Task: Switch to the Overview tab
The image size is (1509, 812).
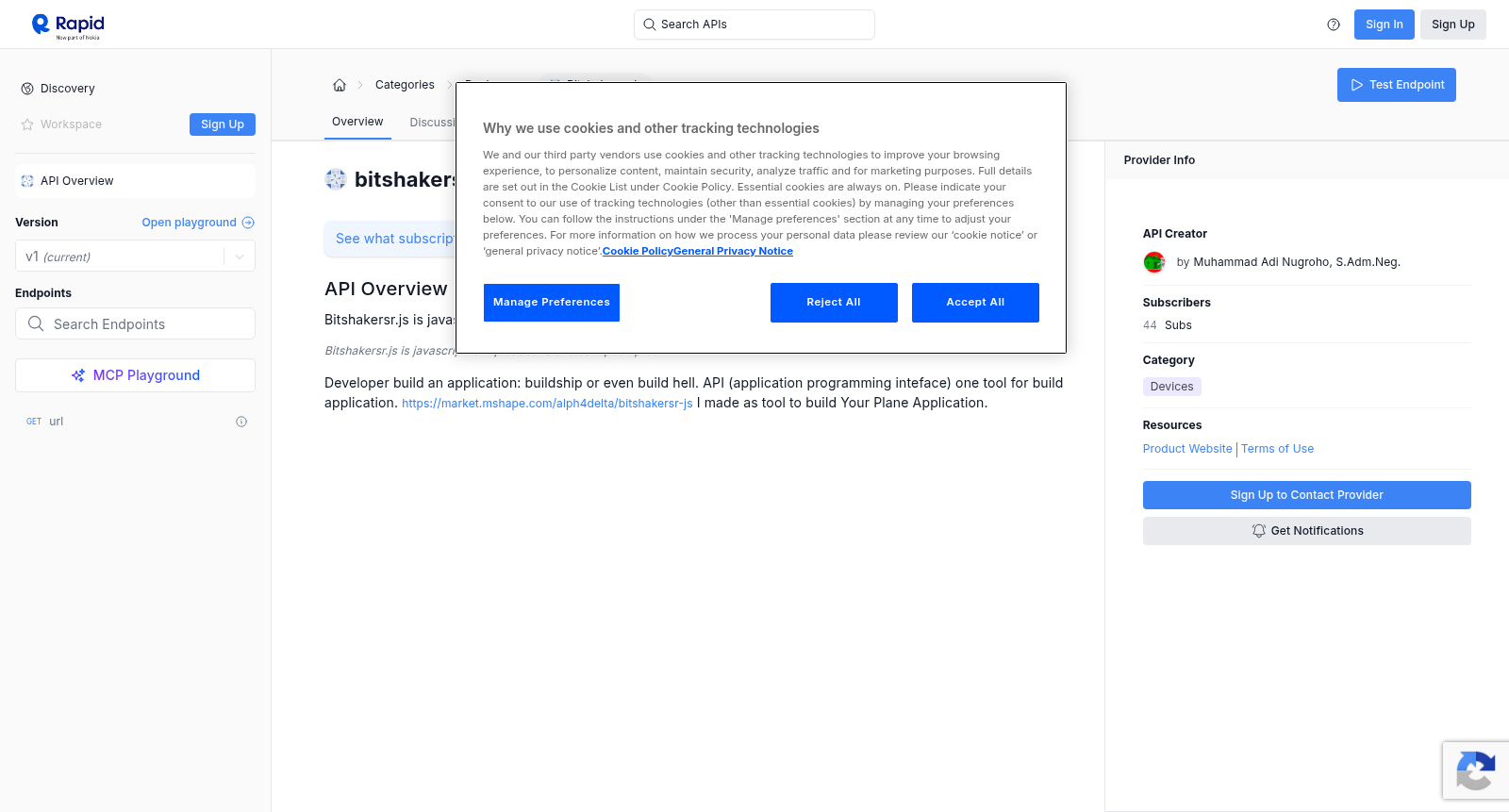Action: pyautogui.click(x=357, y=122)
